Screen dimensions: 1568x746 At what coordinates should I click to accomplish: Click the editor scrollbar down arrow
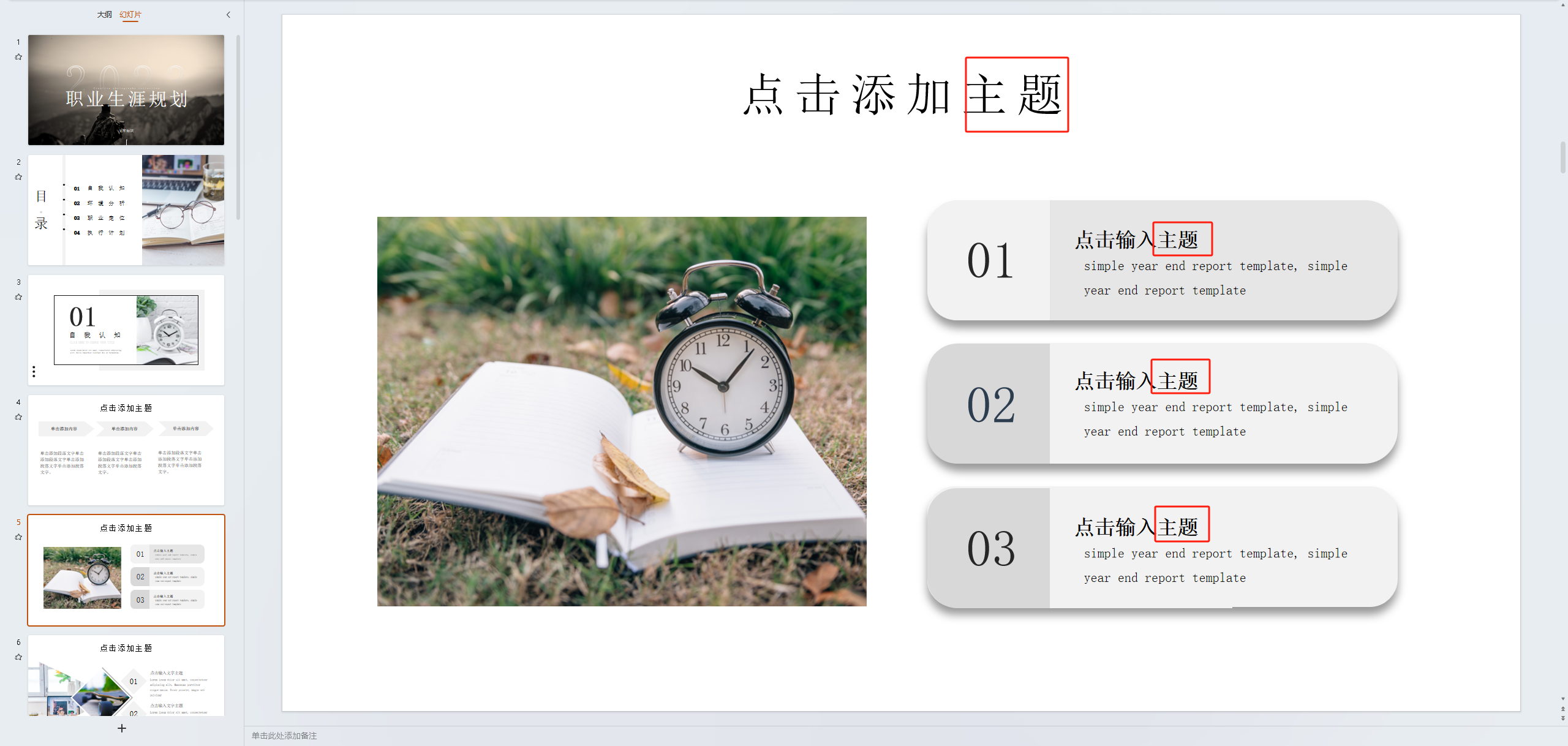tap(1563, 699)
